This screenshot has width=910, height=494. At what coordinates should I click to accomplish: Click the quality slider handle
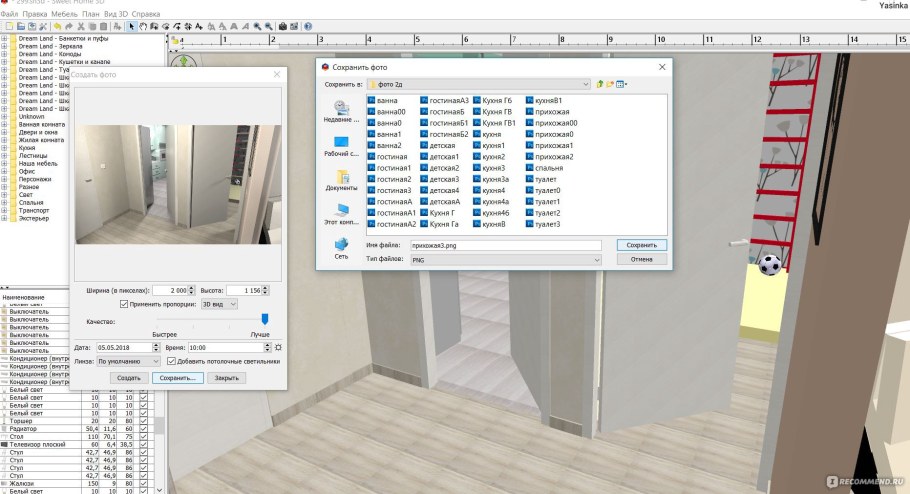[265, 320]
